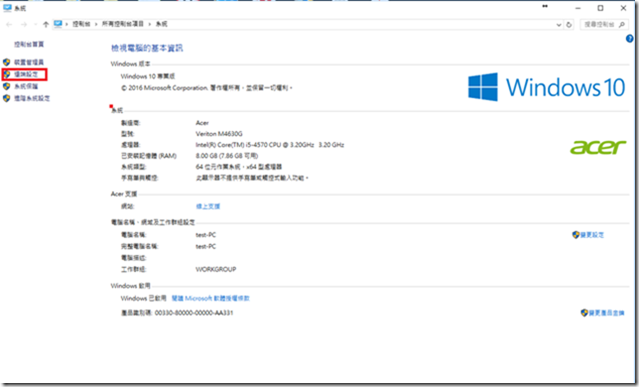Go up one level with up arrow
Viewport: 639px width, 387px height.
pyautogui.click(x=46, y=24)
